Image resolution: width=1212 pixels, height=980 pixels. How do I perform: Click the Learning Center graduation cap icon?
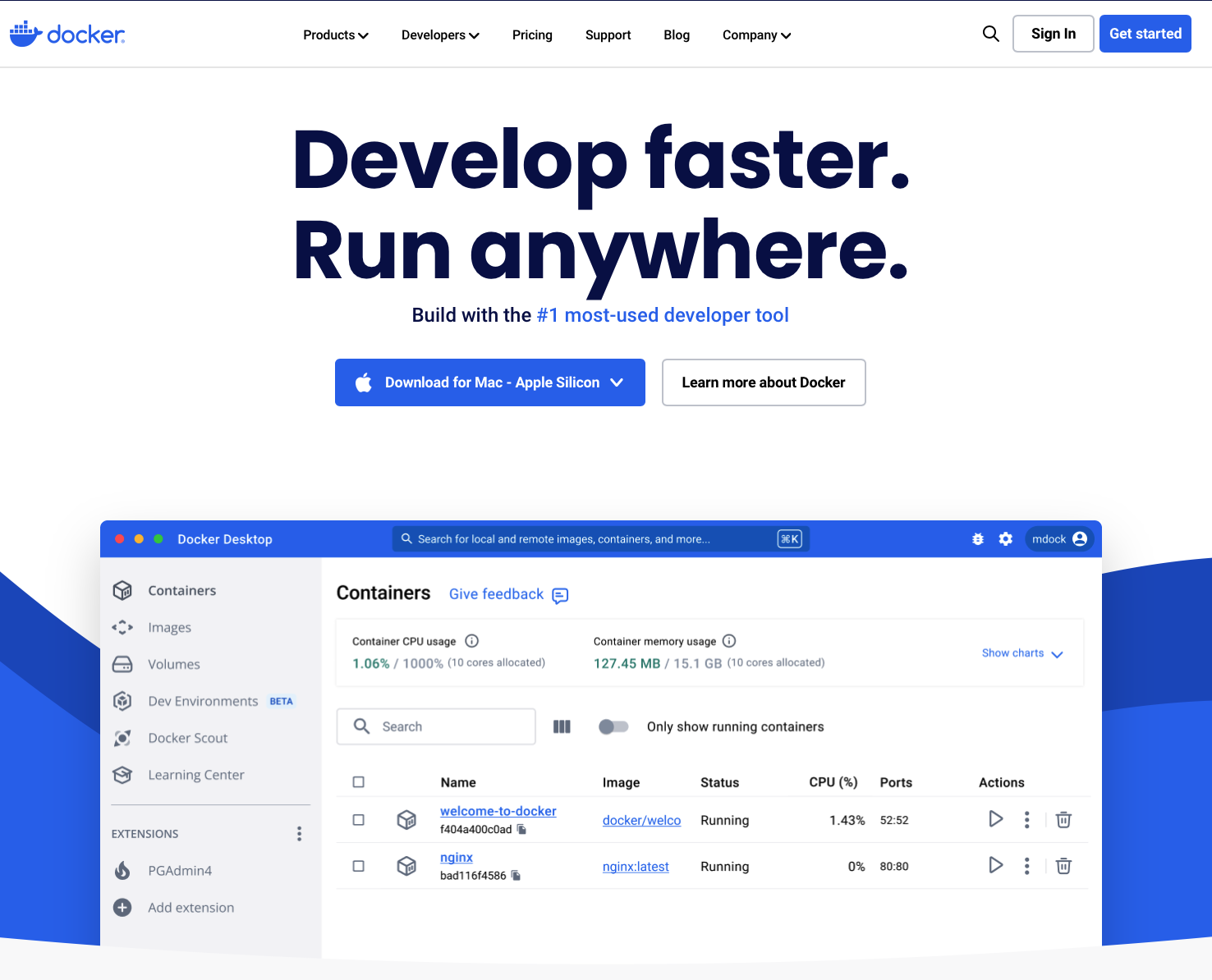tap(122, 775)
